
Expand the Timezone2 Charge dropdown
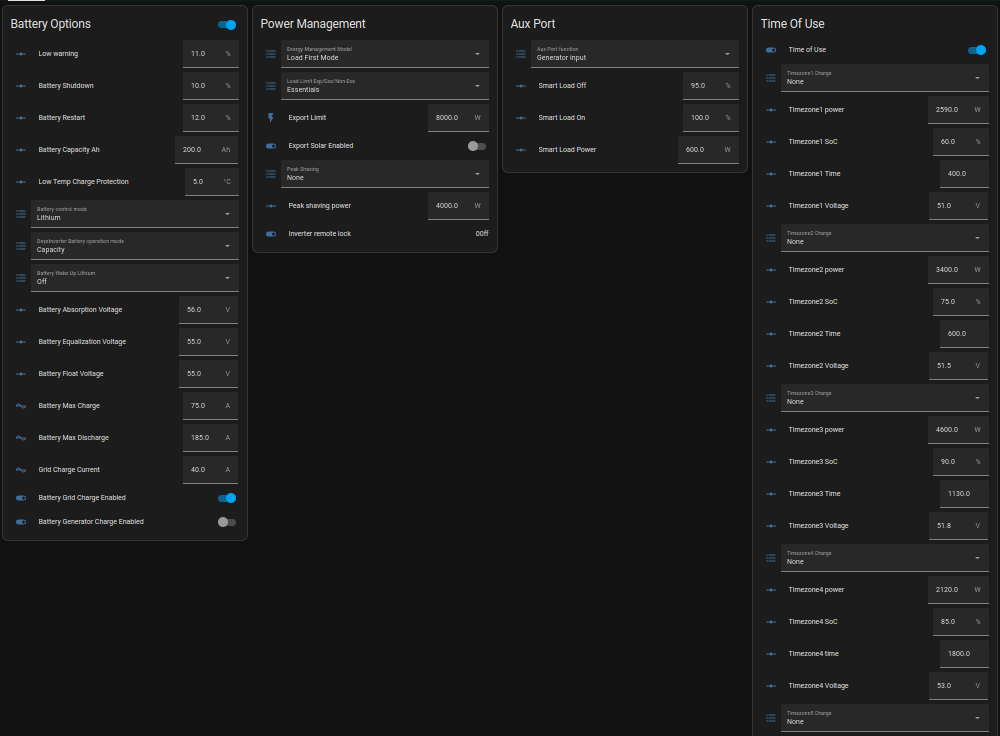(x=885, y=238)
